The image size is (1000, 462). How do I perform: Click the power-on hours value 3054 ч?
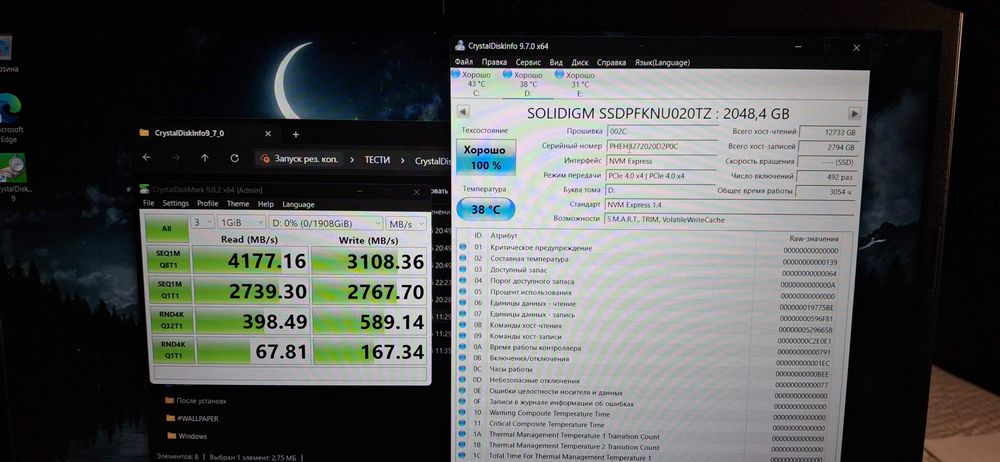pyautogui.click(x=827, y=191)
